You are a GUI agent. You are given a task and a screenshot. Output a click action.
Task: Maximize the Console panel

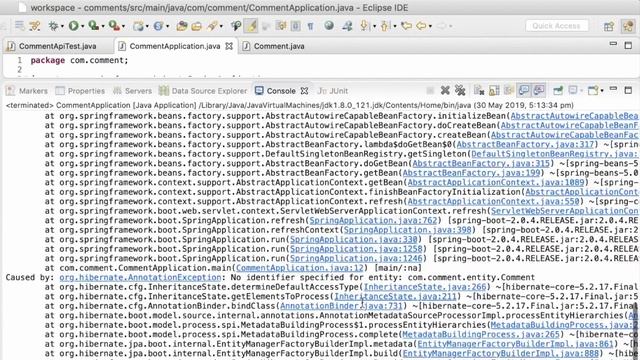pyautogui.click(x=628, y=90)
